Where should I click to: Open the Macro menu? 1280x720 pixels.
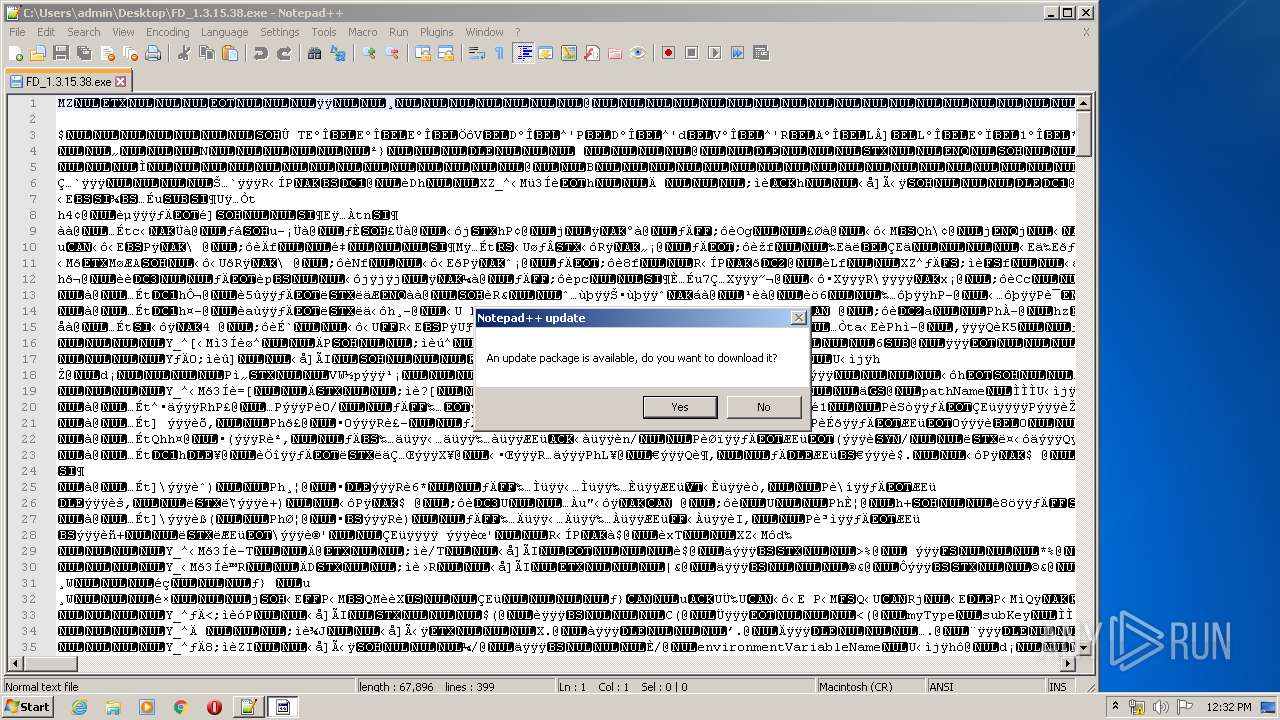click(362, 32)
